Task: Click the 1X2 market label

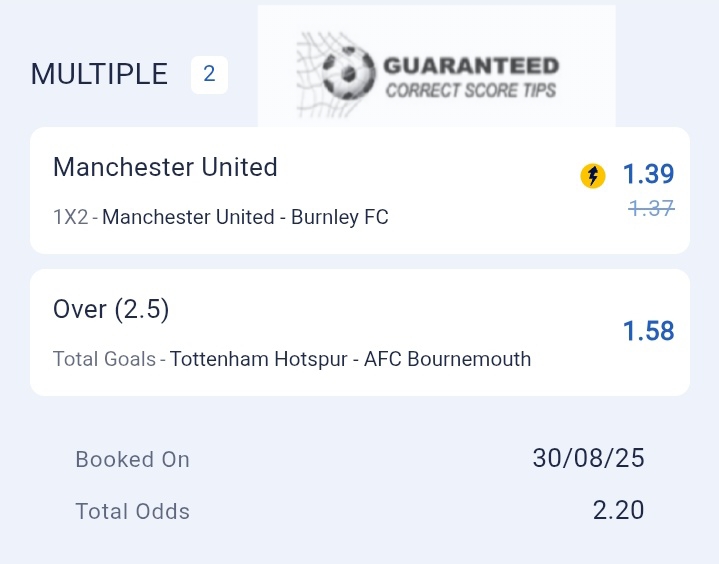Action: [71, 217]
